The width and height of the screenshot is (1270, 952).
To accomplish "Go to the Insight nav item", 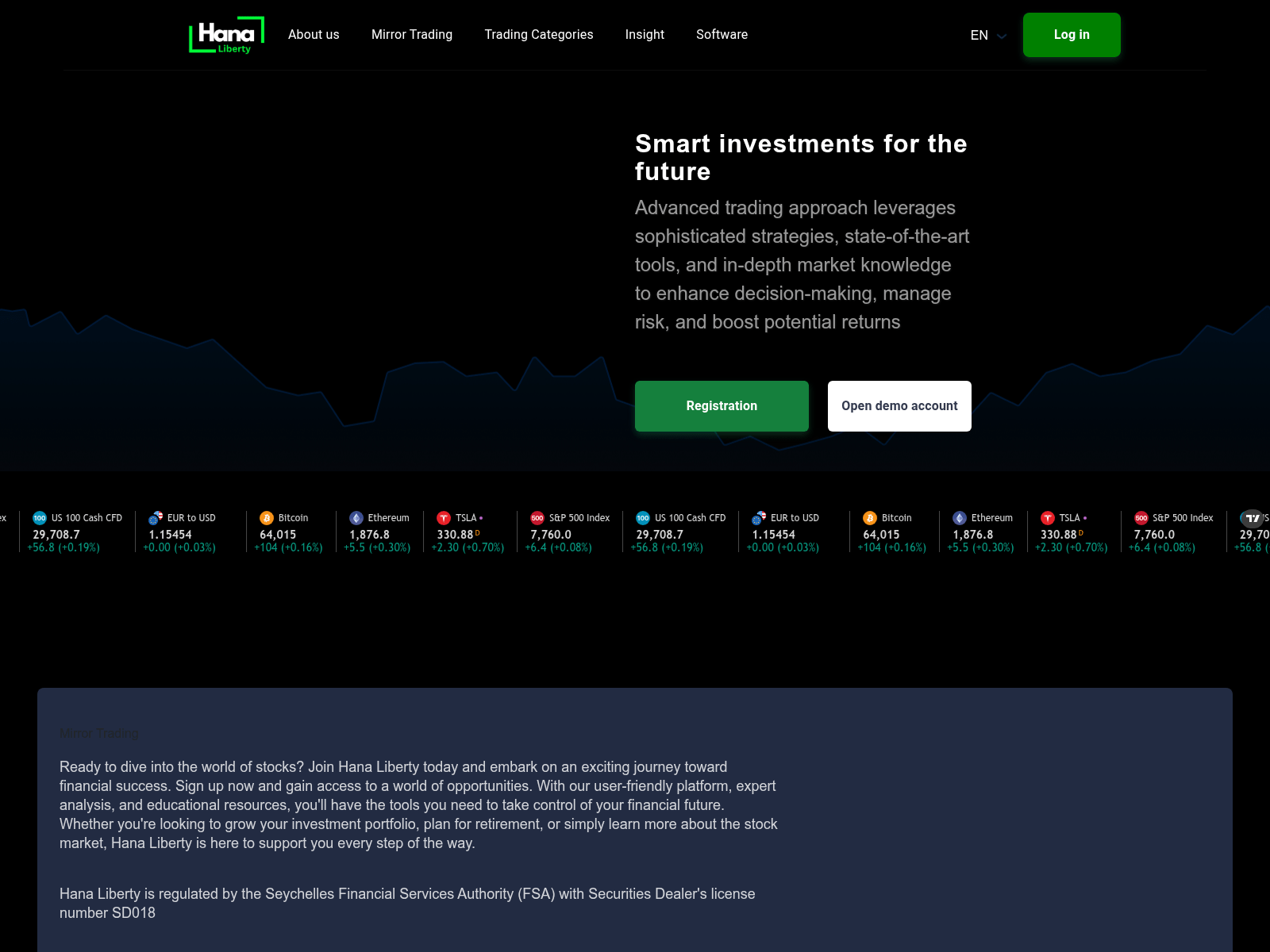I will [645, 35].
